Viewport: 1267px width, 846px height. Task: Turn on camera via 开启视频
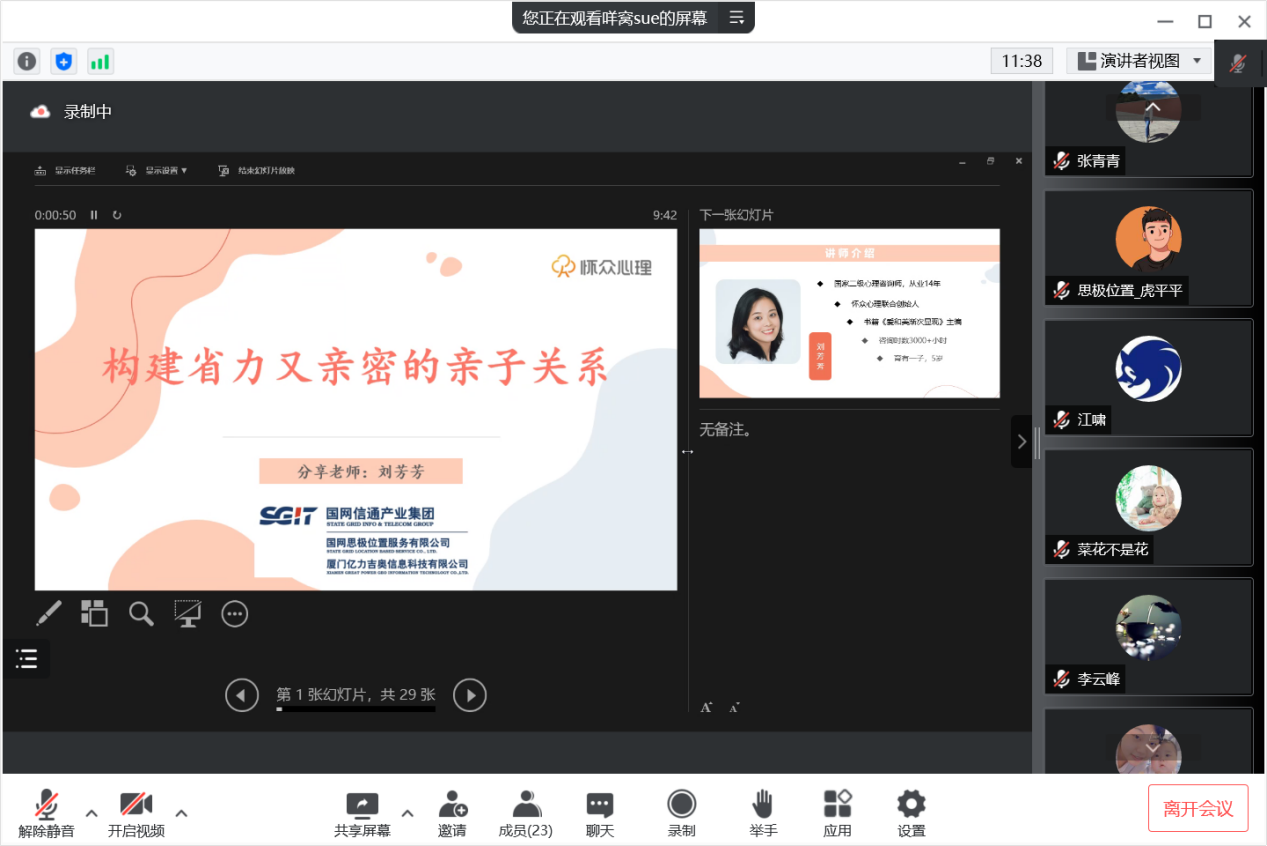point(136,813)
